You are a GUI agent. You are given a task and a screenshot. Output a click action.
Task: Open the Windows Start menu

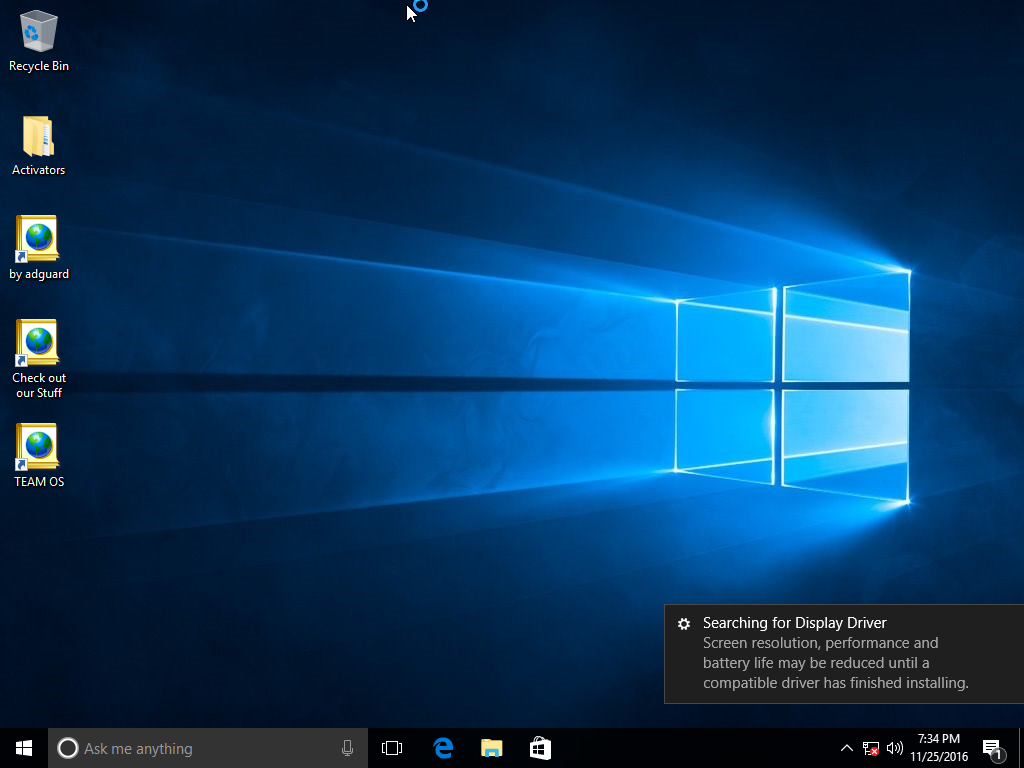[24, 748]
